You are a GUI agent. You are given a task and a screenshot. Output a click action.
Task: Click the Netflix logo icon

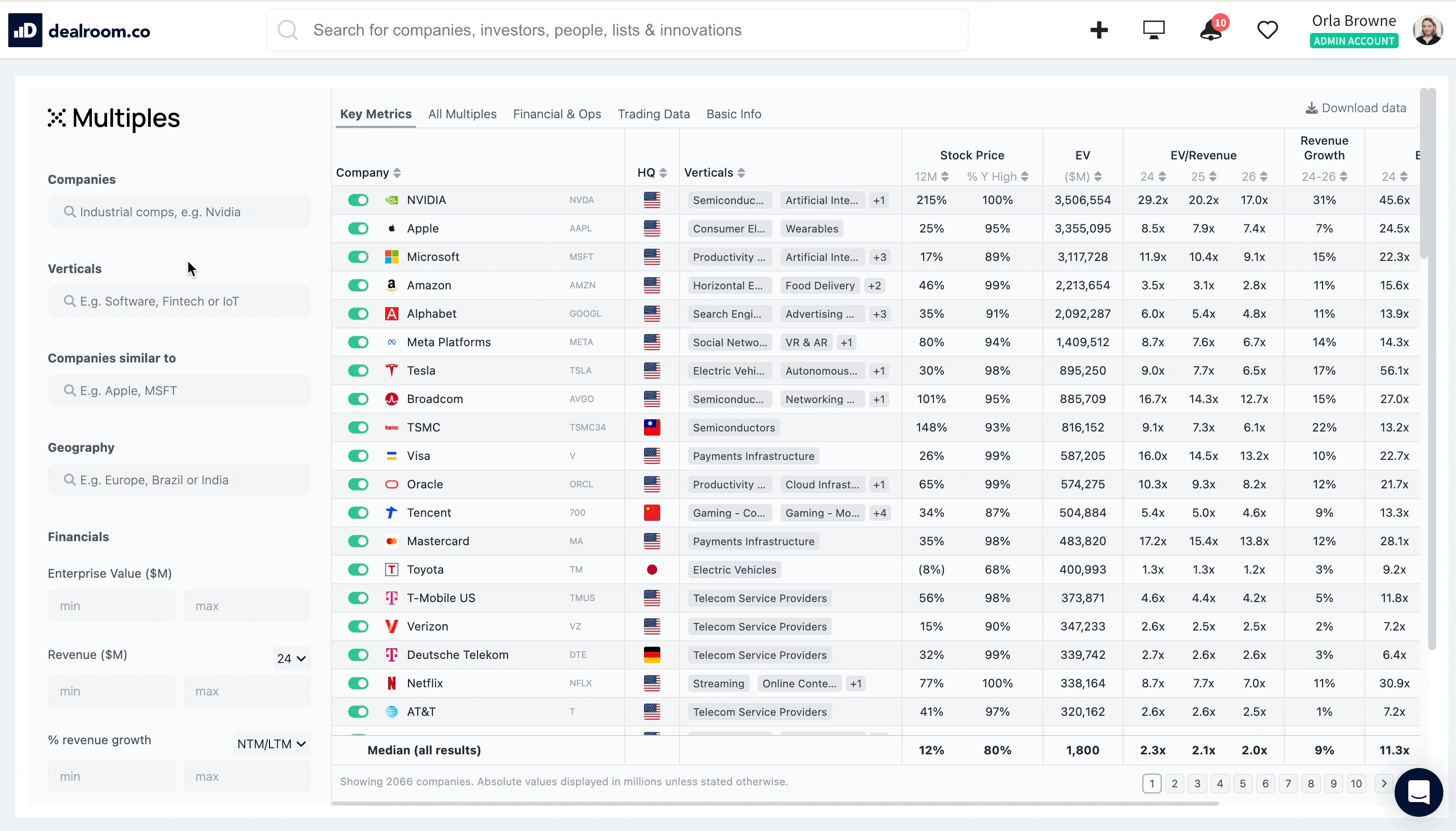pyautogui.click(x=391, y=683)
